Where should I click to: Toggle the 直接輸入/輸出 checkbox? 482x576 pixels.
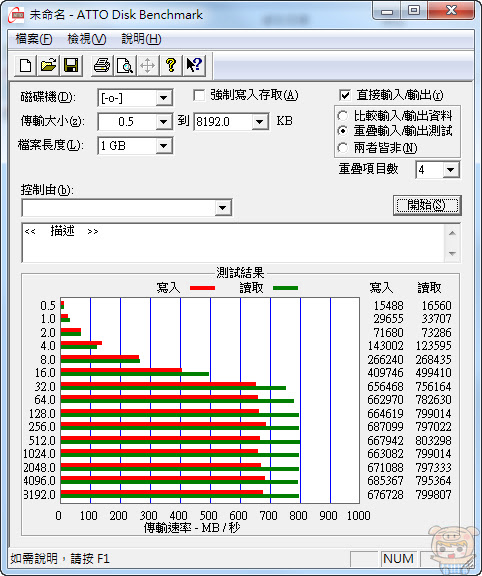(x=345, y=96)
